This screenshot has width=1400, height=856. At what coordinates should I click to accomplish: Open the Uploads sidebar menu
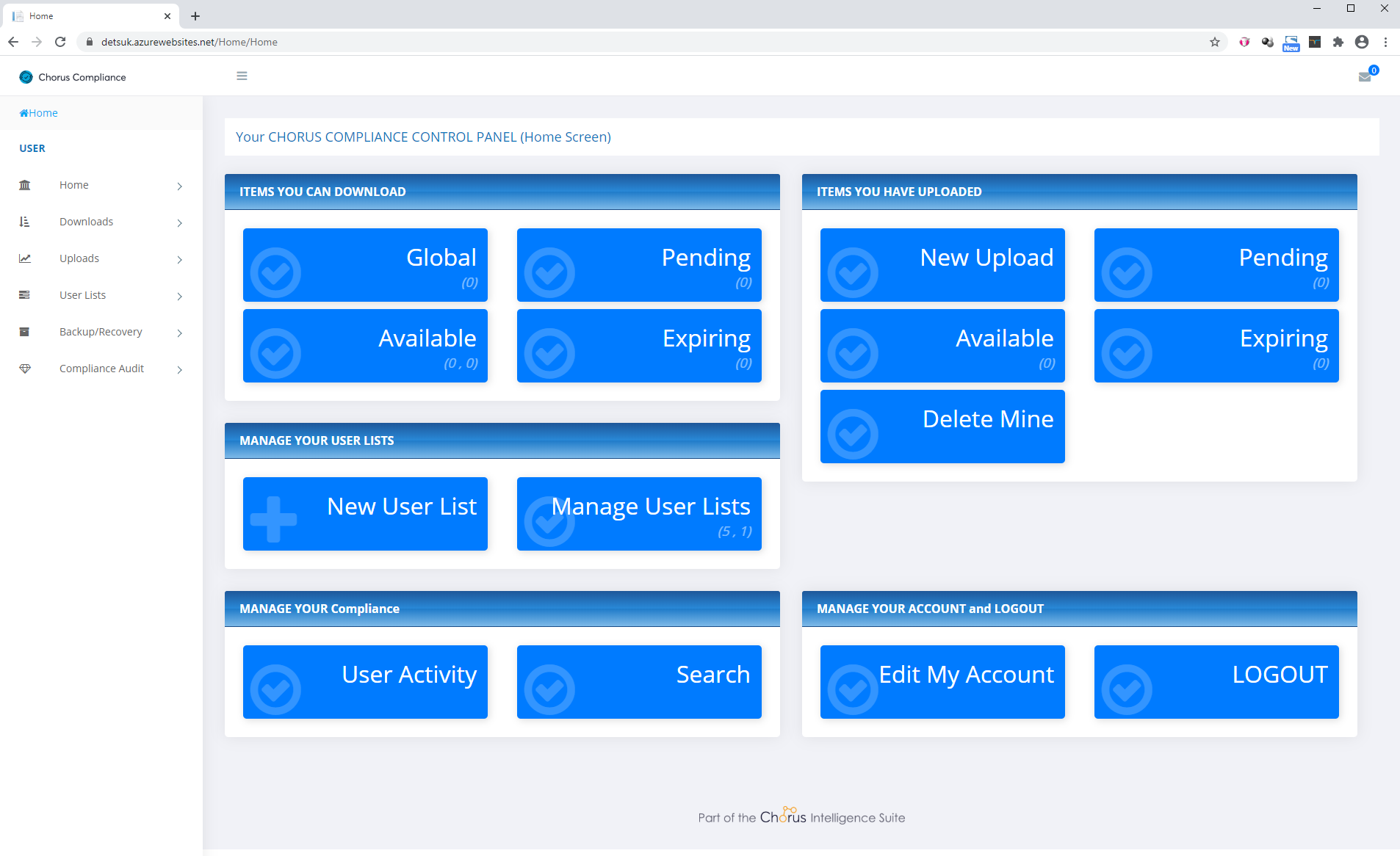coord(101,258)
